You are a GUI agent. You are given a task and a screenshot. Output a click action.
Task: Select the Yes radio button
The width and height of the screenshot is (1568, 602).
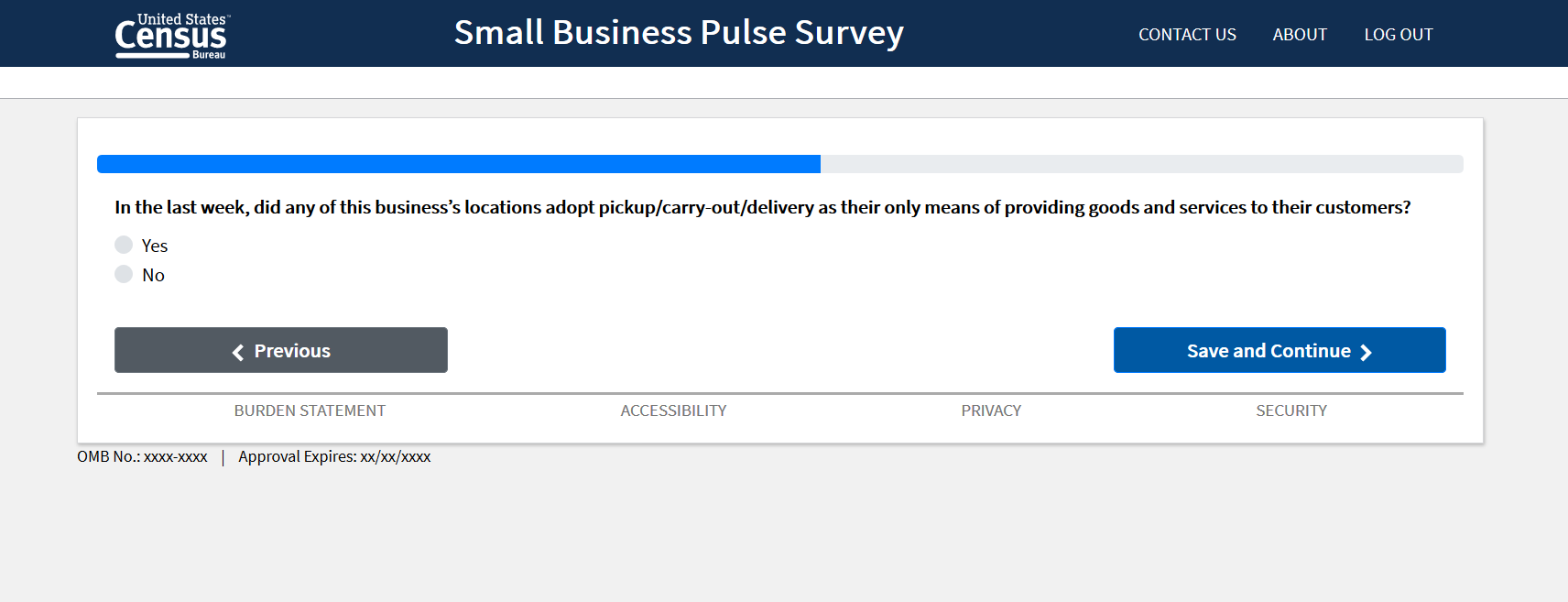[124, 245]
